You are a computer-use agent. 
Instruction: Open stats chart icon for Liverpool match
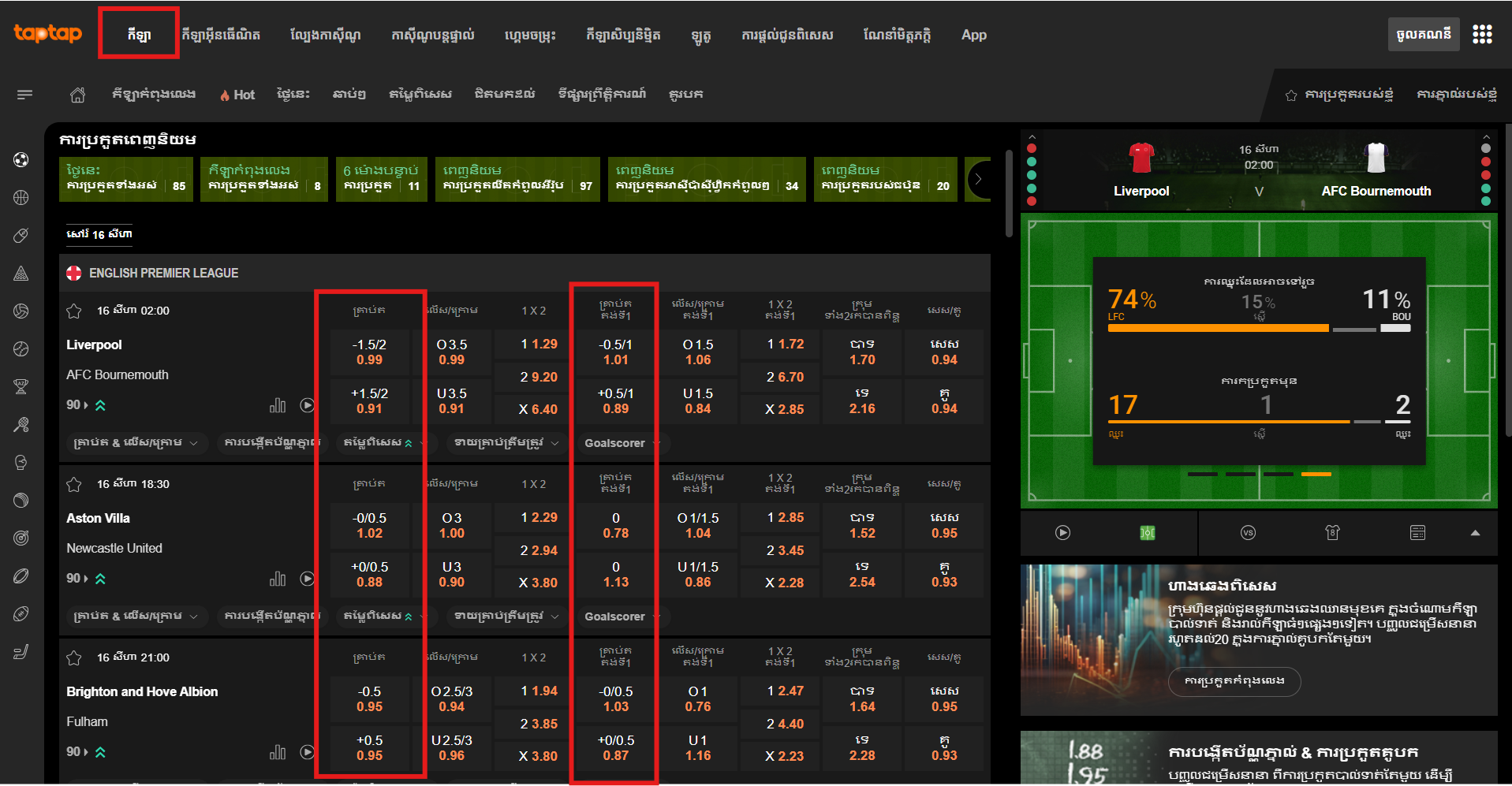tap(278, 405)
